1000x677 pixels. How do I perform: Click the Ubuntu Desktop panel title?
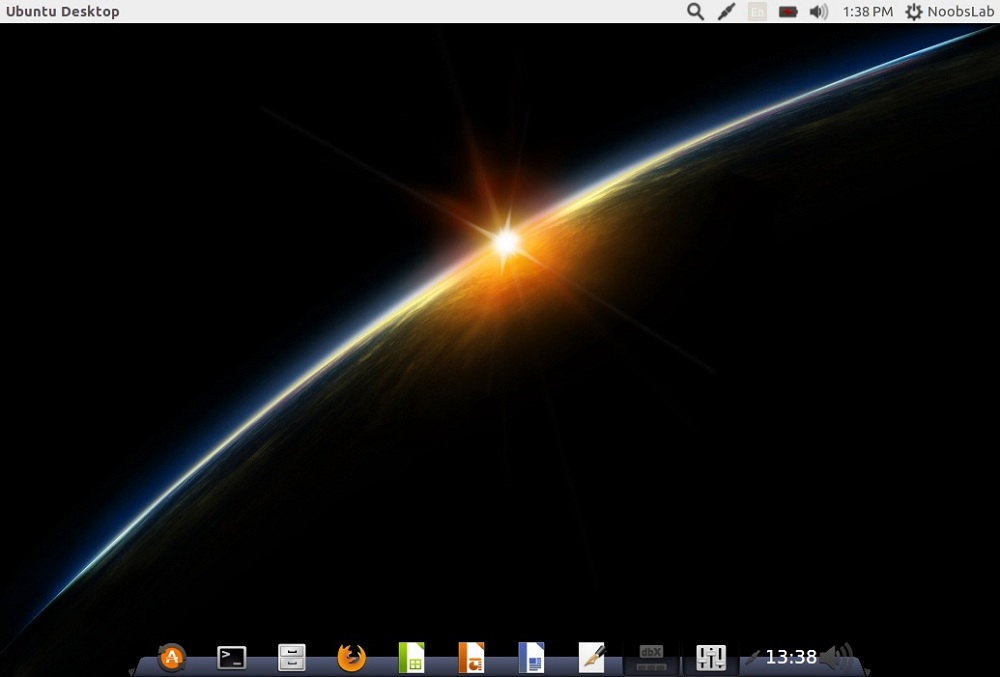click(62, 11)
